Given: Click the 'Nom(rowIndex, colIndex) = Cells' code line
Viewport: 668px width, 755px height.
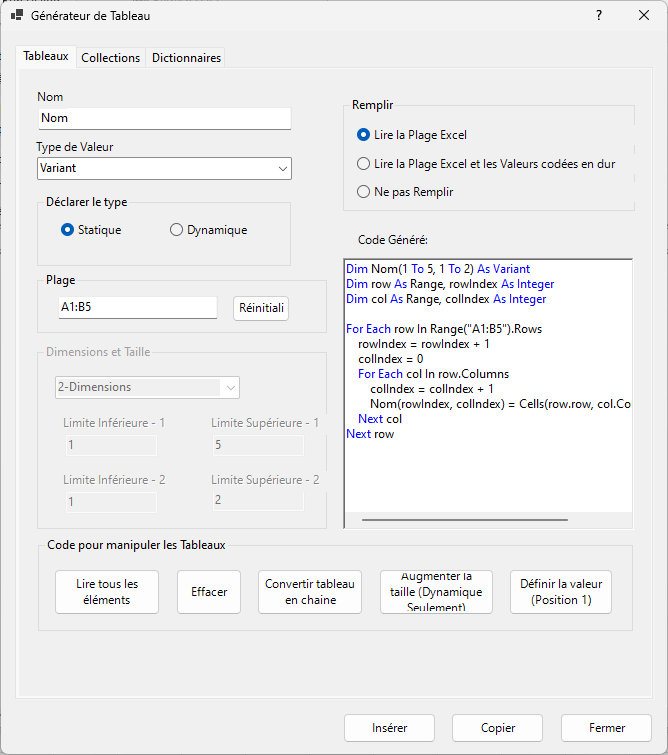Looking at the screenshot, I should click(x=500, y=404).
